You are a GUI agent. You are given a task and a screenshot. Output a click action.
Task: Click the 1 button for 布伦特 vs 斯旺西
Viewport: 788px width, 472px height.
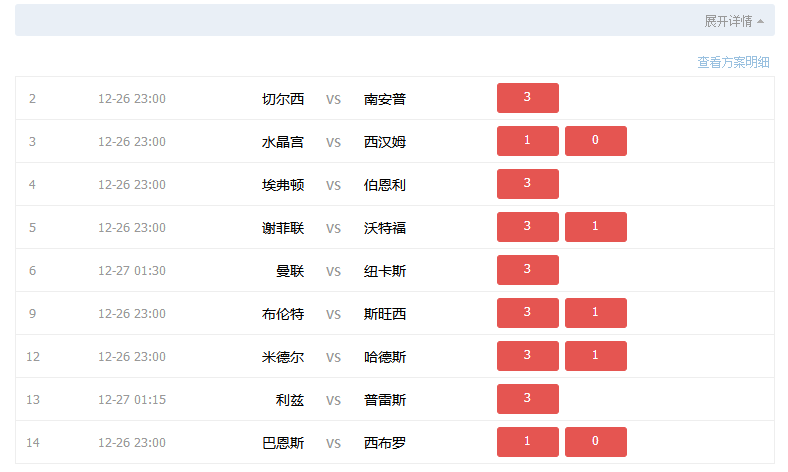(x=595, y=313)
